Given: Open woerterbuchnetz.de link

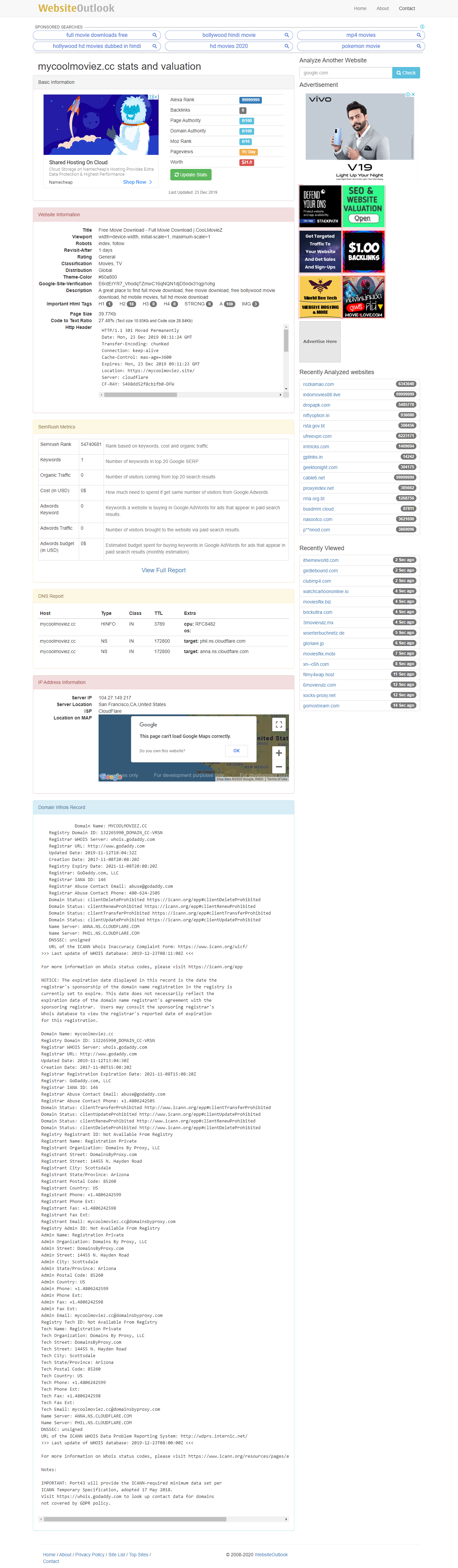Looking at the screenshot, I should pyautogui.click(x=324, y=633).
